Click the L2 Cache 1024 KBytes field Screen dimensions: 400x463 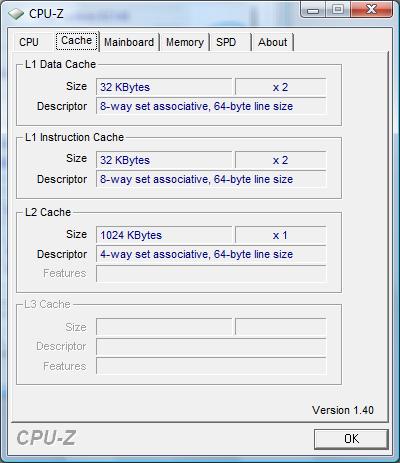click(164, 235)
